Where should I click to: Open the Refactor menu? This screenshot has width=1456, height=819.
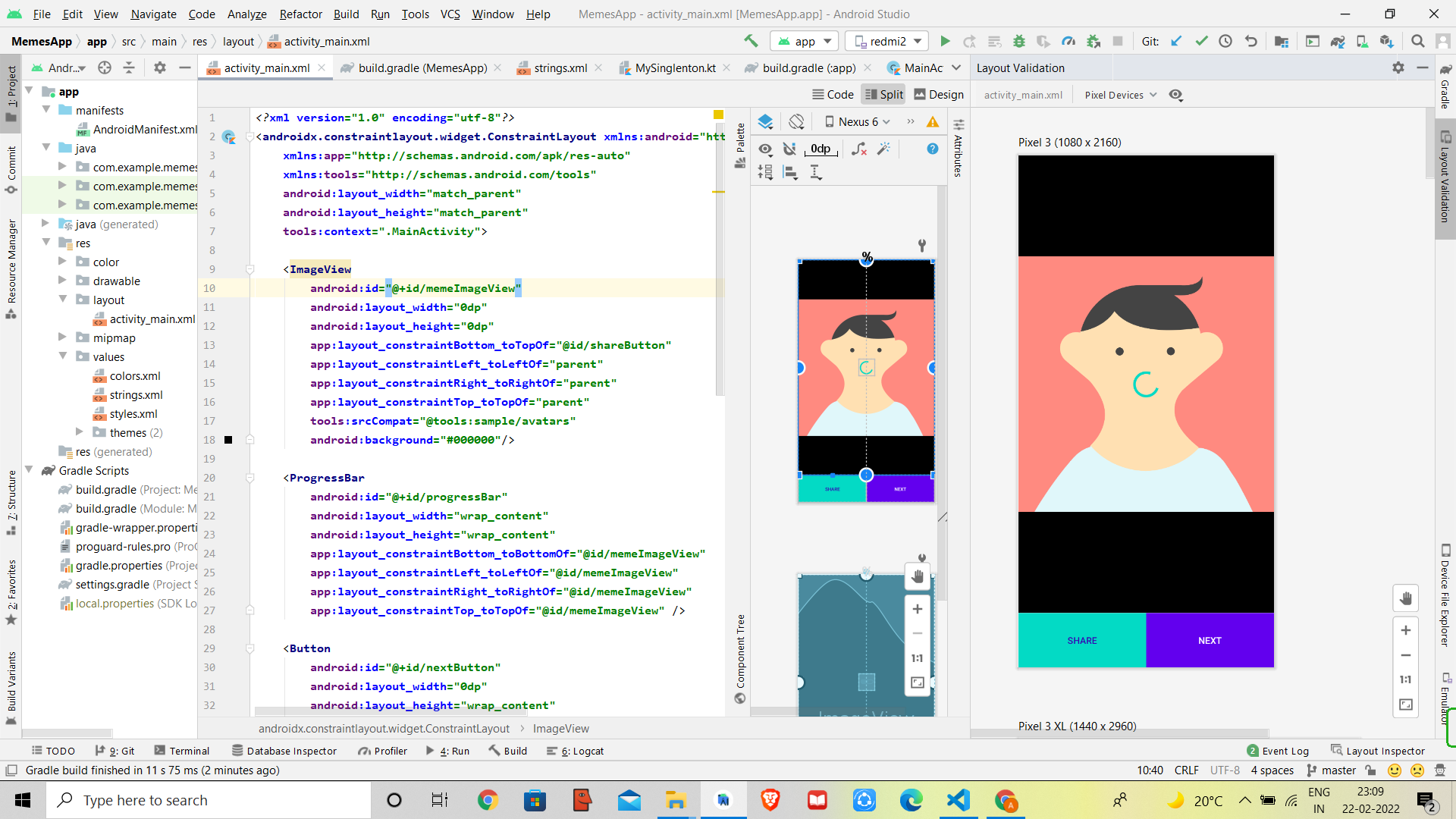click(x=300, y=14)
